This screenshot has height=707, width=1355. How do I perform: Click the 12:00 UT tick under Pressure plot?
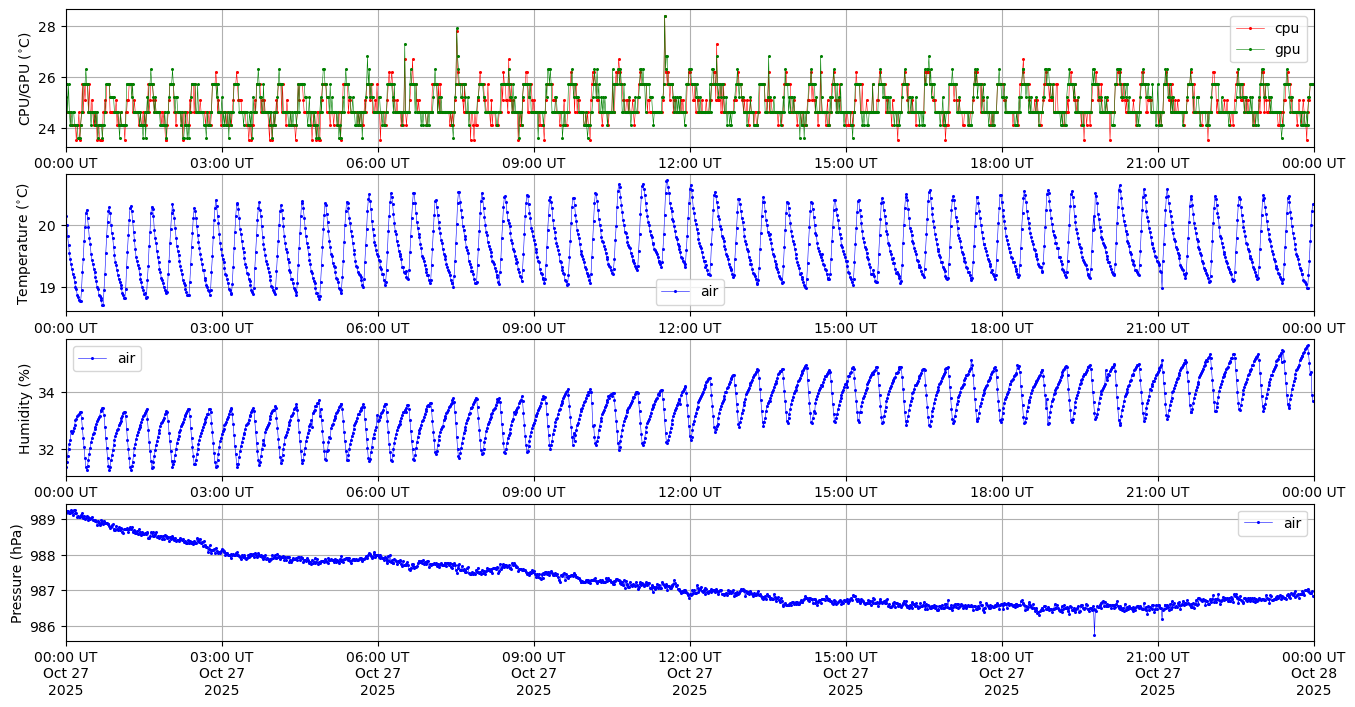point(690,656)
